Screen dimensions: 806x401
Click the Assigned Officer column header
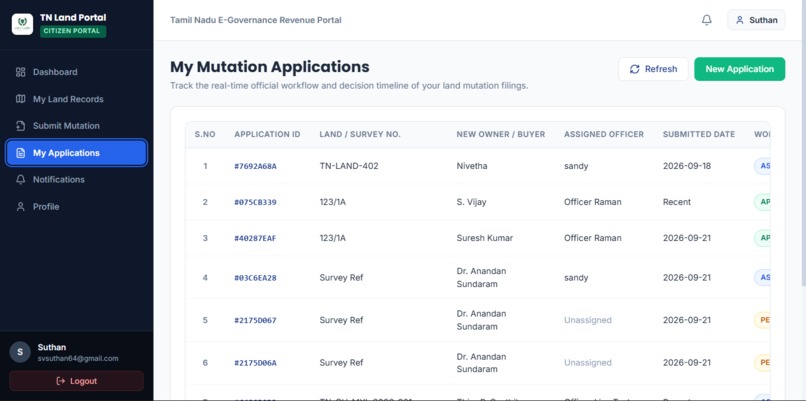point(604,134)
